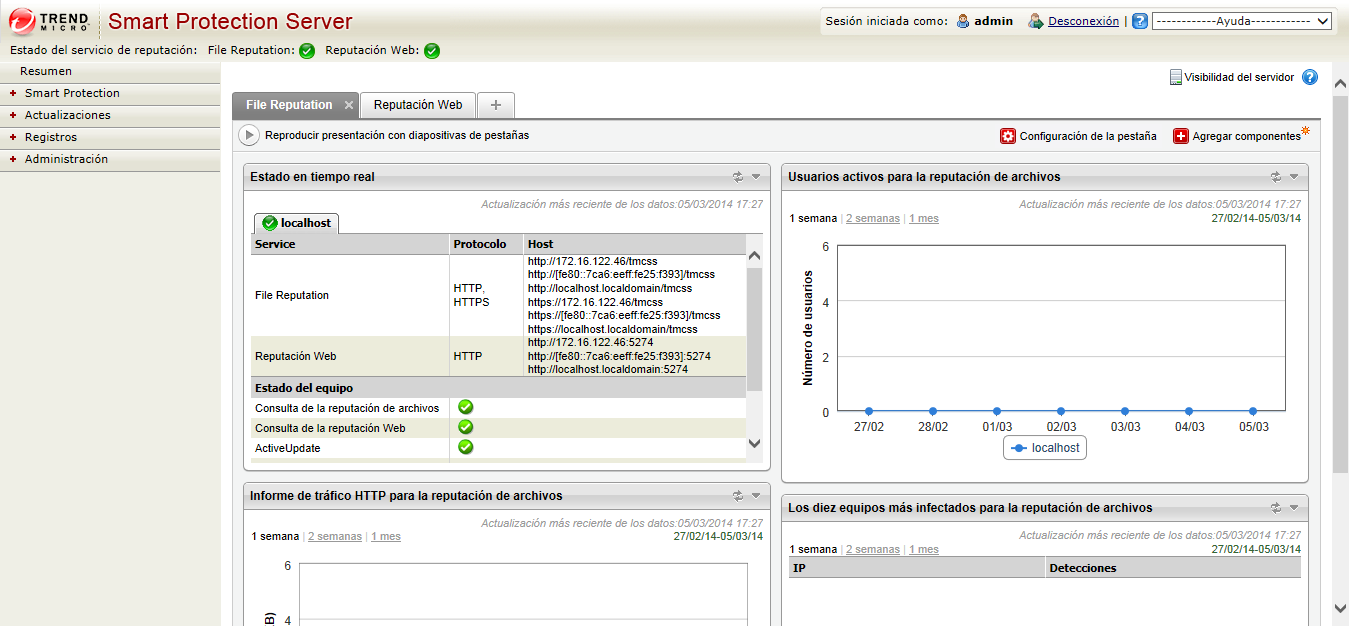The width and height of the screenshot is (1349, 626).
Task: Show 2 semanas in Usuarios activos chart
Action: click(873, 218)
